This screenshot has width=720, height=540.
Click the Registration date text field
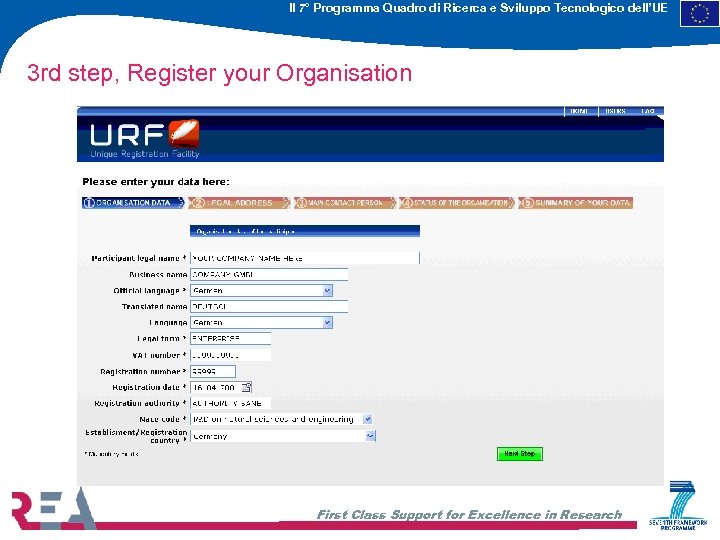coord(216,387)
